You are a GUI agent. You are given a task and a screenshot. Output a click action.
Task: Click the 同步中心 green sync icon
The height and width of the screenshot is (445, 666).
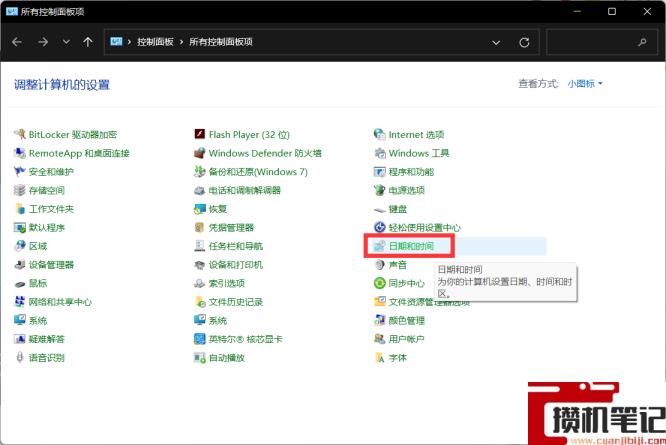(x=380, y=283)
